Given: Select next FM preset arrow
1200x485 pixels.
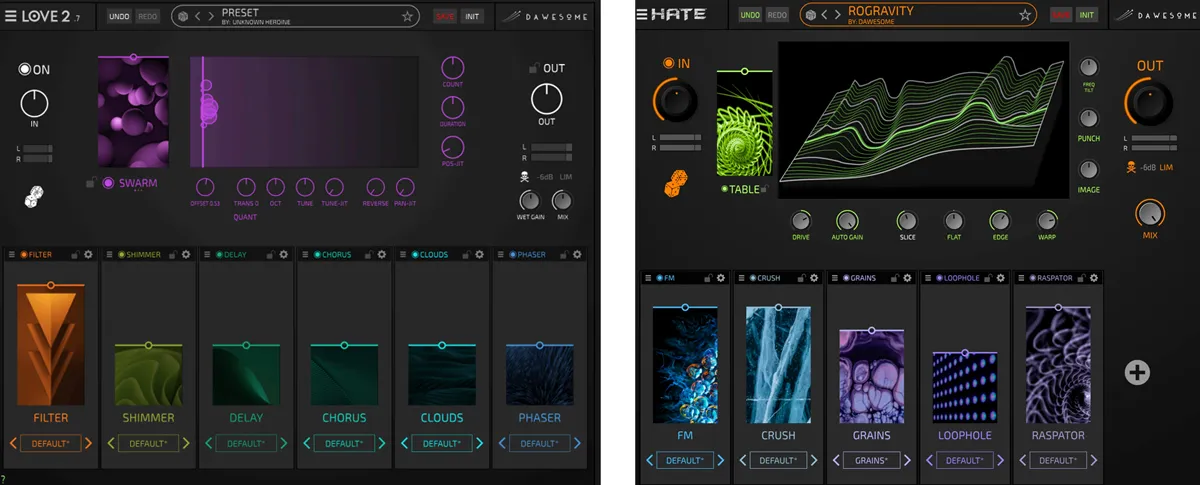Looking at the screenshot, I should point(720,461).
